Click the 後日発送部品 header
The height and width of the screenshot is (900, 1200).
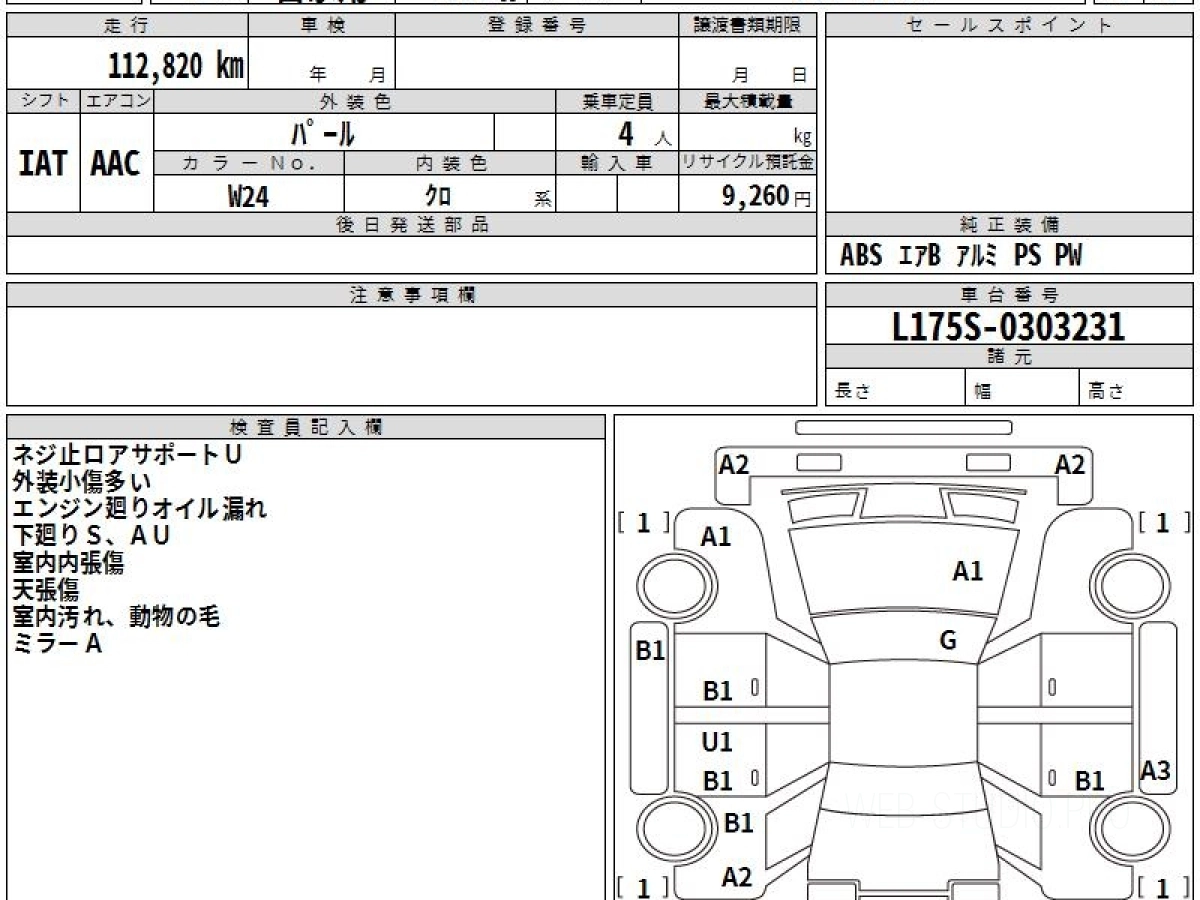[x=412, y=225]
